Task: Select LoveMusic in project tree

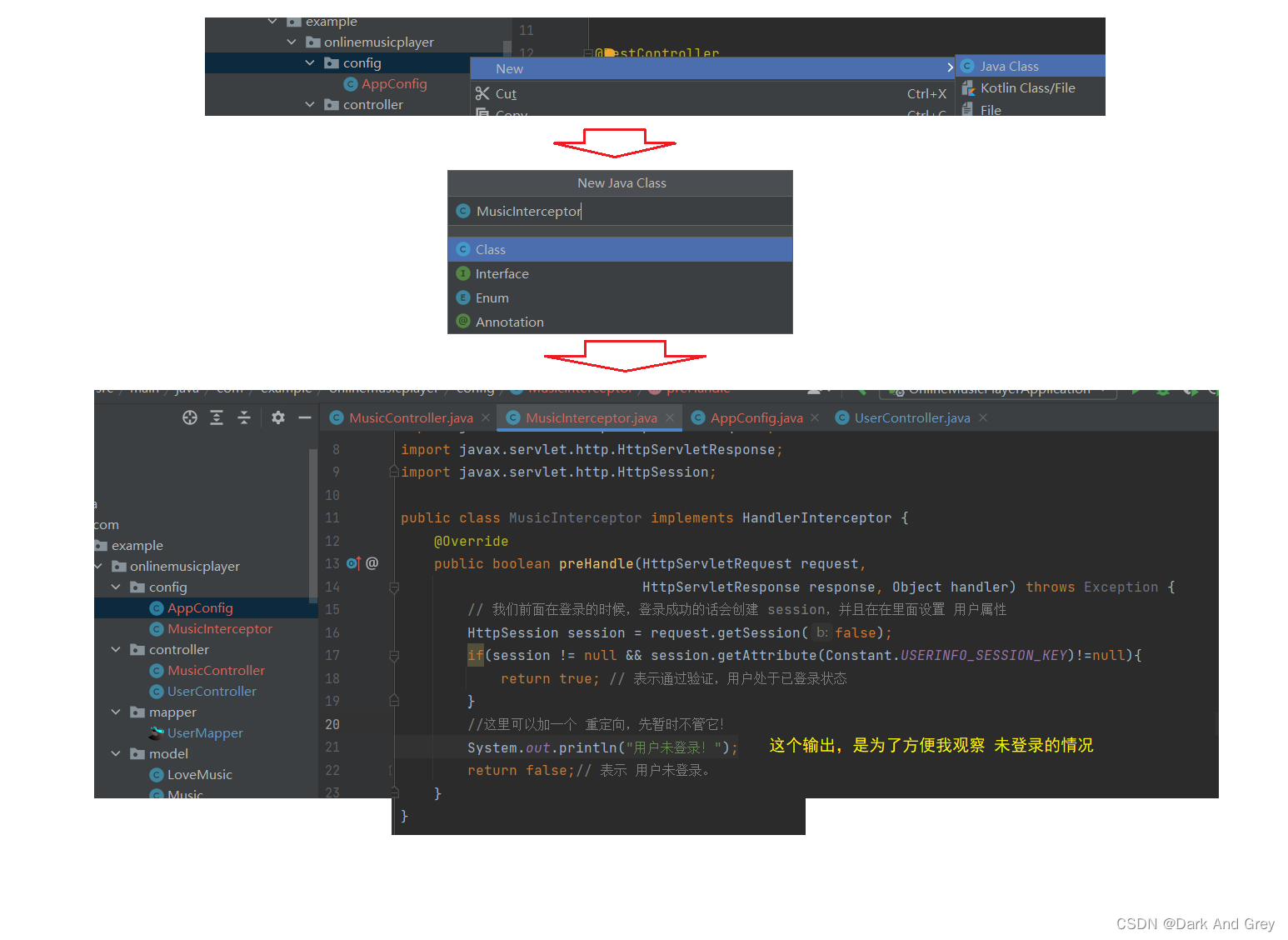Action: [x=200, y=774]
